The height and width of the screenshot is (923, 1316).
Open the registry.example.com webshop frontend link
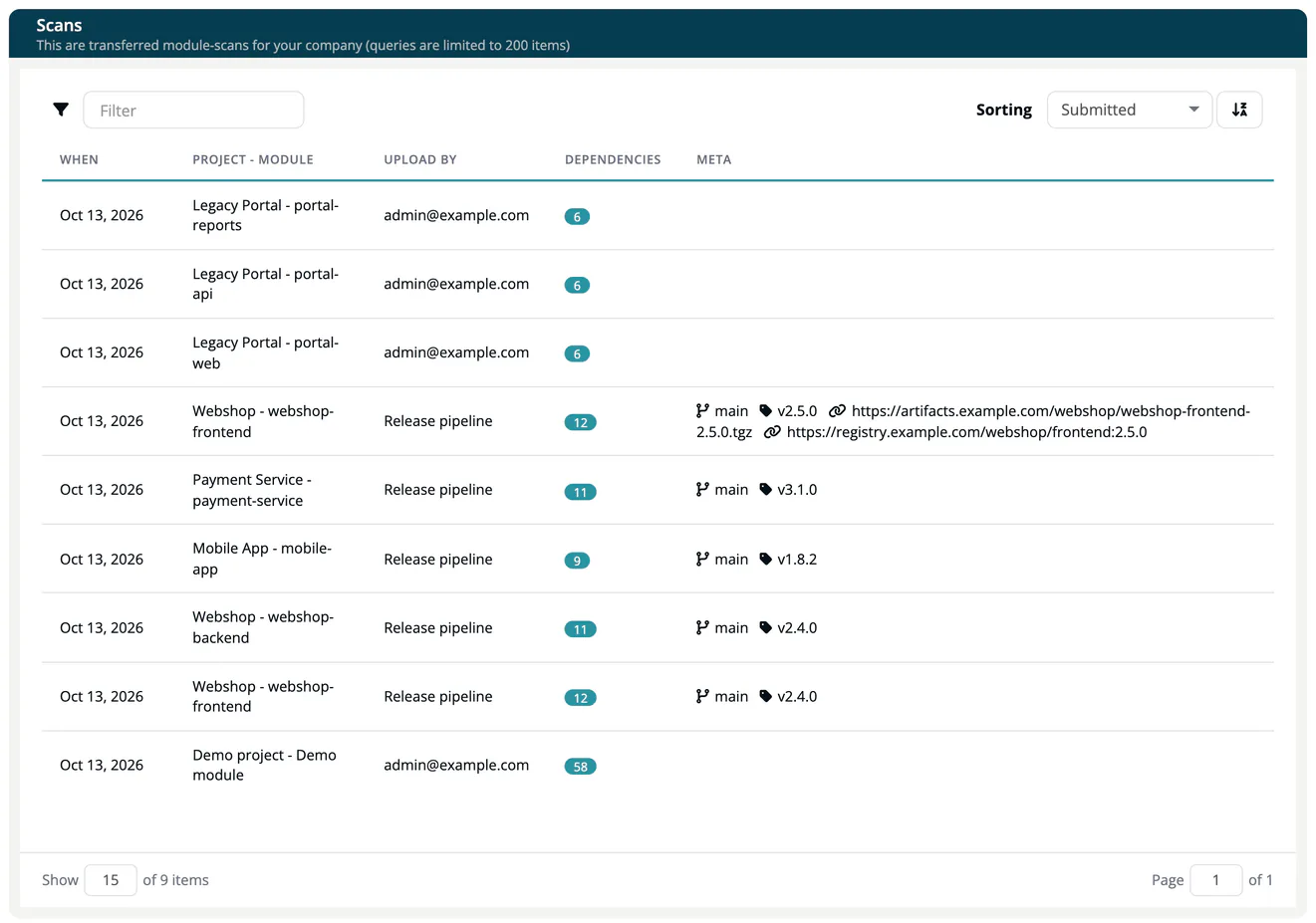[966, 432]
